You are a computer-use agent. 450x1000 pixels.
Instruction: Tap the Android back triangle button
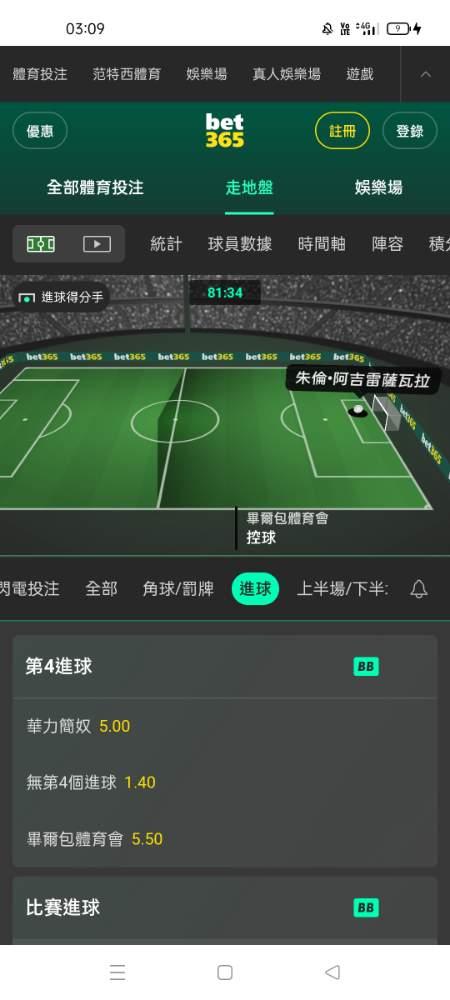tap(332, 972)
